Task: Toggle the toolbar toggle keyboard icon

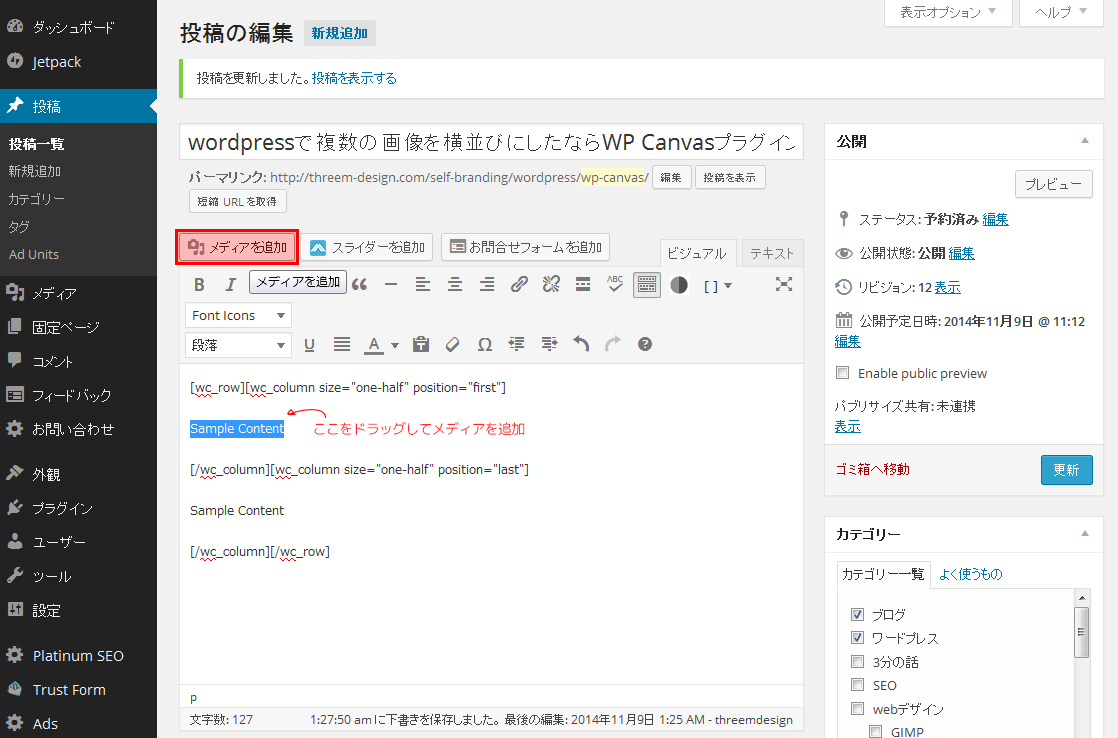Action: click(647, 285)
